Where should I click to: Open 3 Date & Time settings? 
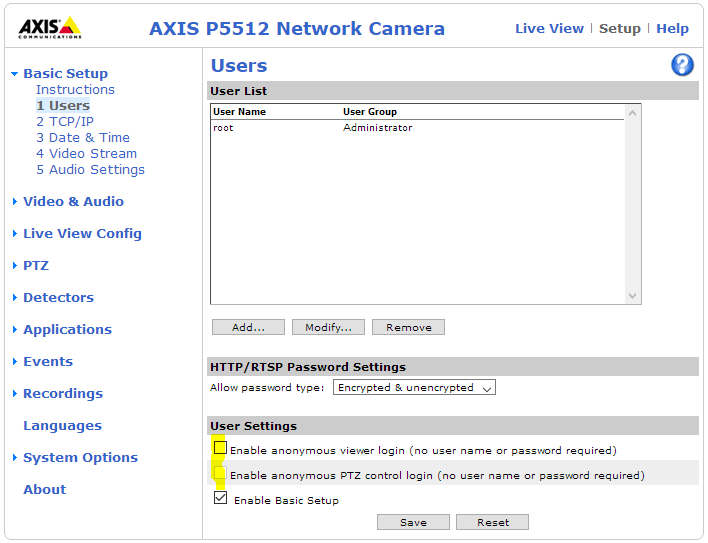[x=83, y=137]
